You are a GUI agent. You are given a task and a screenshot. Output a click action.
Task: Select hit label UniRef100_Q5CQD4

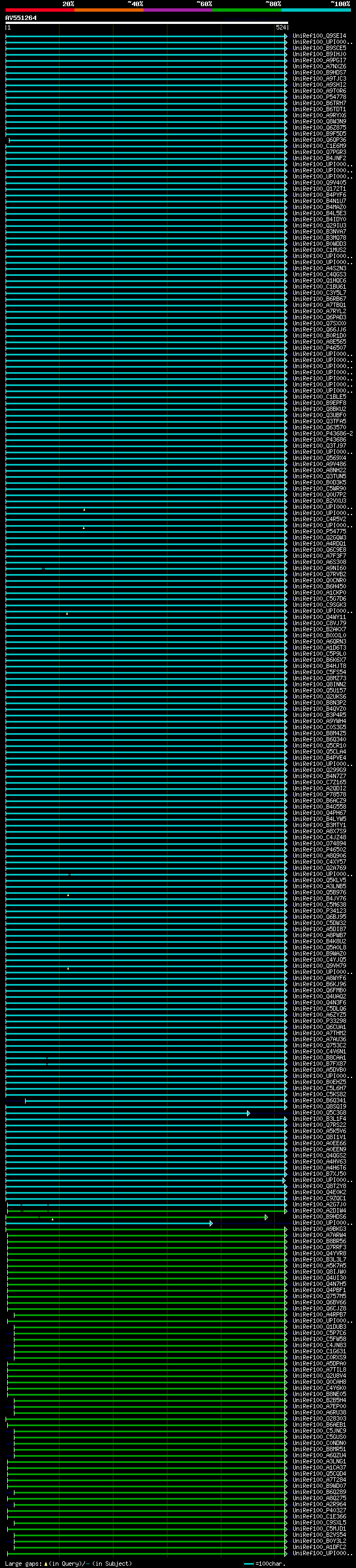[319, 1473]
